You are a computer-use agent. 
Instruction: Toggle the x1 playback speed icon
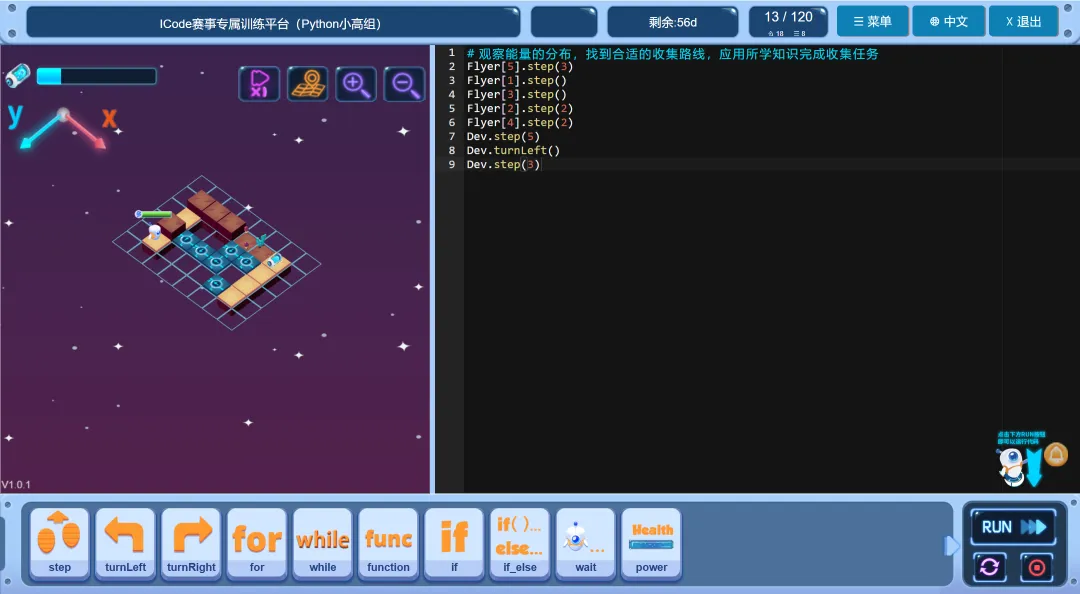tap(259, 84)
